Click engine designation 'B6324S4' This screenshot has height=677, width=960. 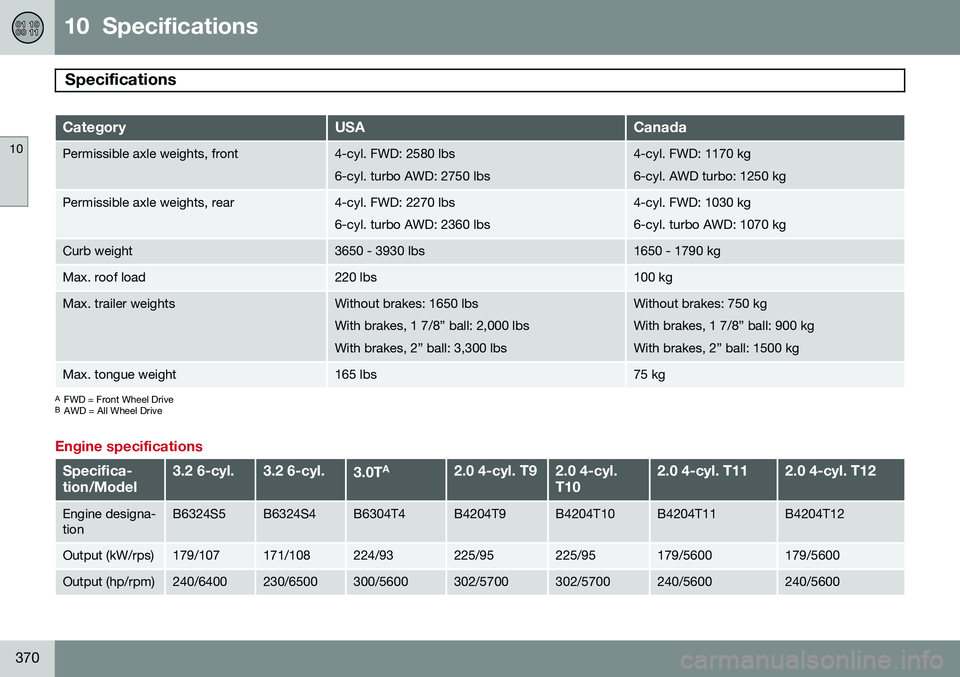click(x=289, y=514)
